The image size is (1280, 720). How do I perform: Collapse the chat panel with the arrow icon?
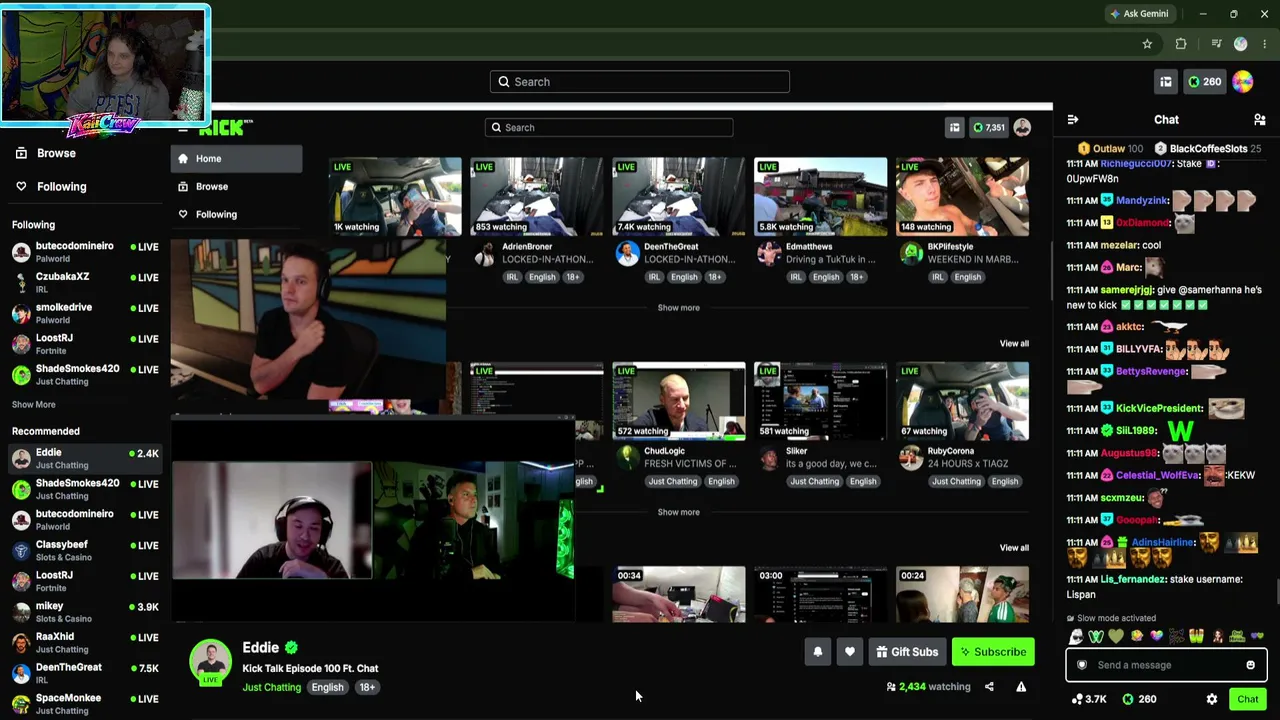click(x=1073, y=120)
